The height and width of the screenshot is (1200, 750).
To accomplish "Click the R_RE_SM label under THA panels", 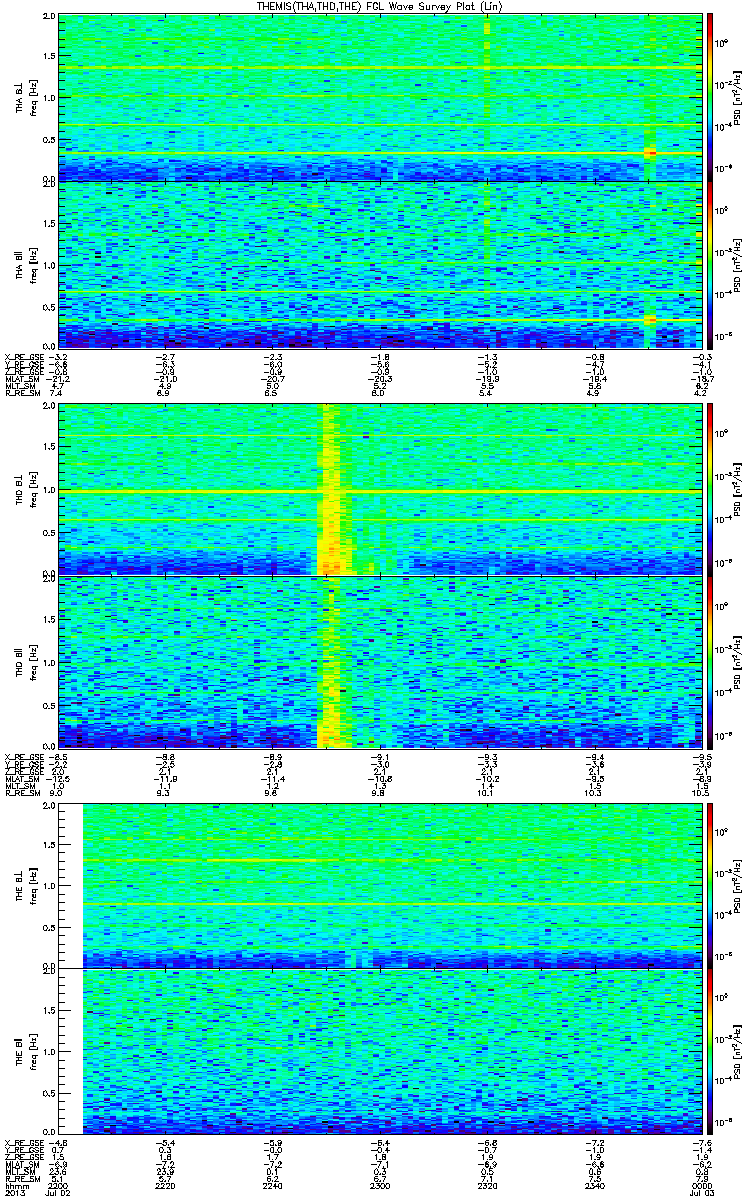I will pos(22,394).
